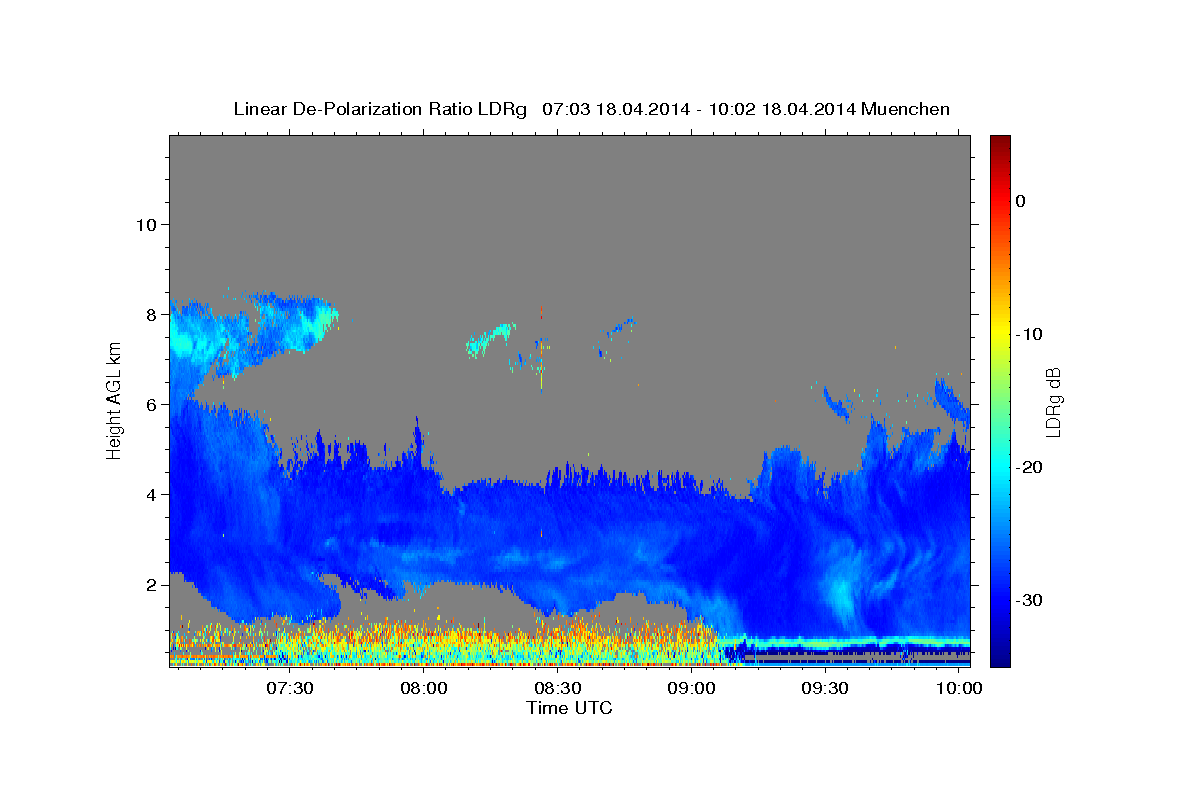Click the 8 km height tick label

click(x=152, y=314)
